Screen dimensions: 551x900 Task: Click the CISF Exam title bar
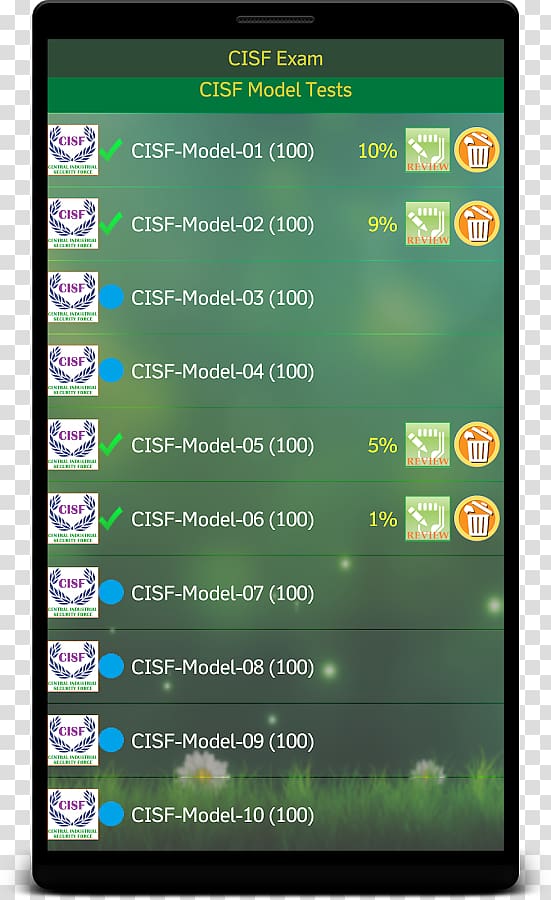pos(276,58)
